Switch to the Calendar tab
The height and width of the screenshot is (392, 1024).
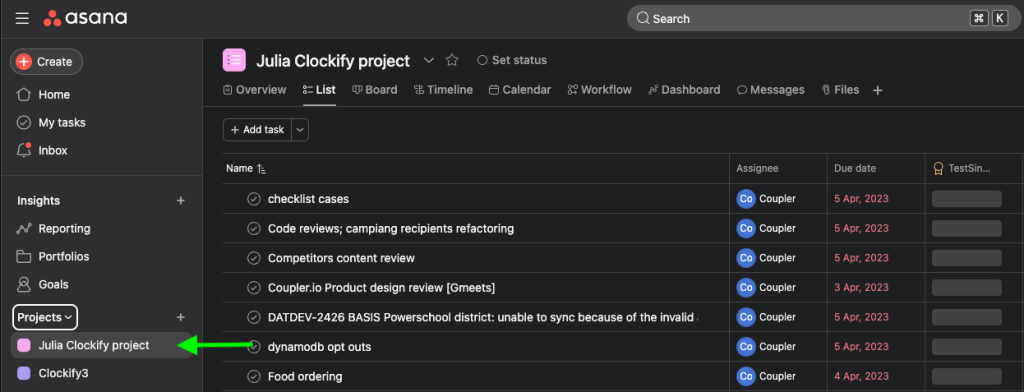pyautogui.click(x=520, y=90)
